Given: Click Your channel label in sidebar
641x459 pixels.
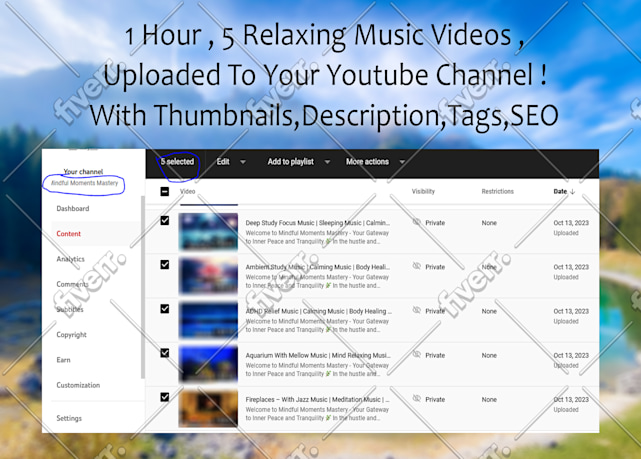Looking at the screenshot, I should pyautogui.click(x=83, y=172).
